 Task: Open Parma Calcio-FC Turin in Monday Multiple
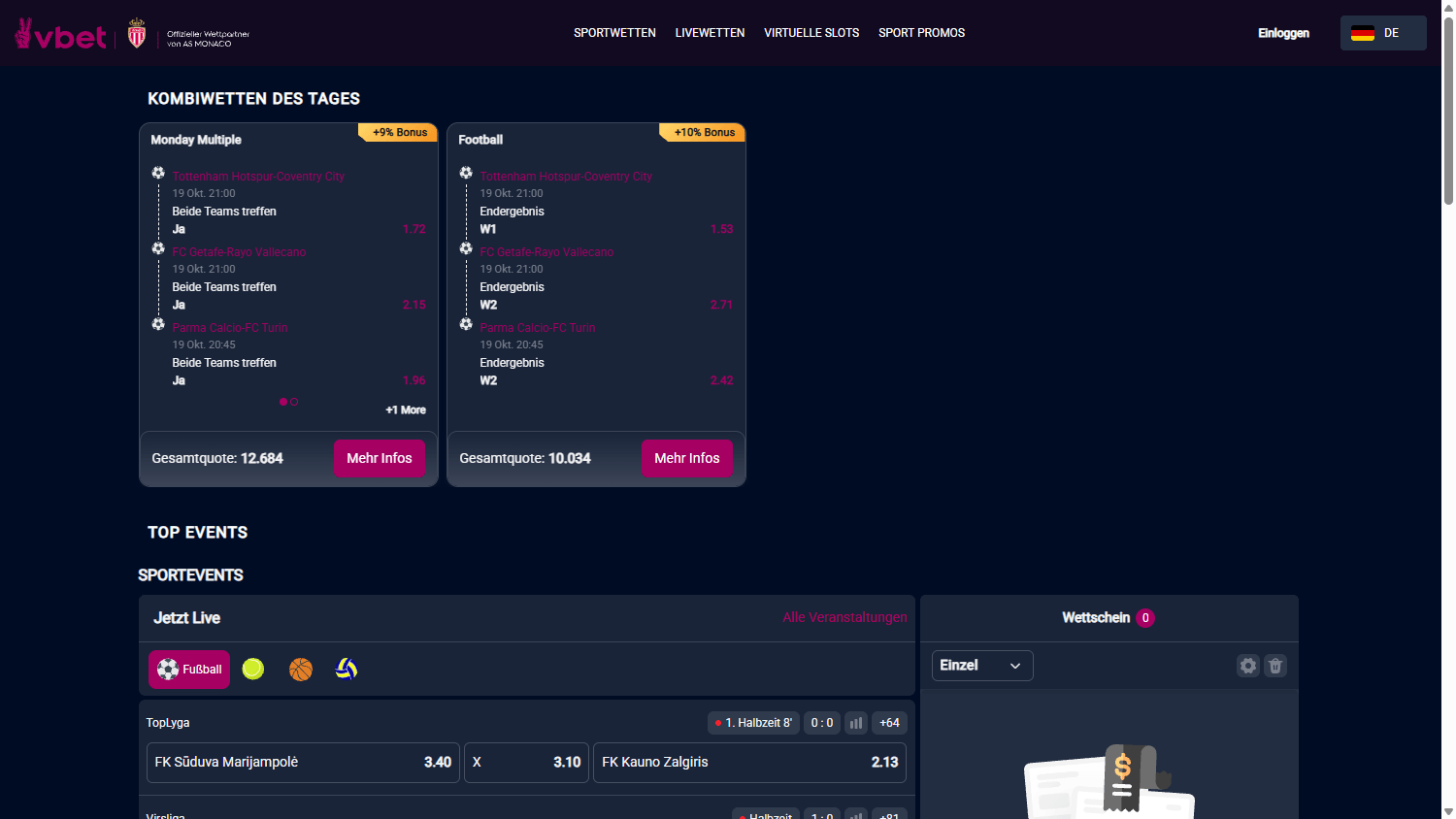tap(230, 328)
